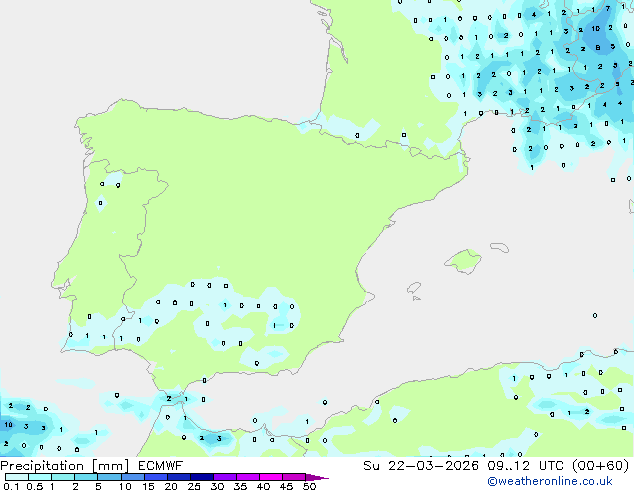Pick the legend swatch between 15 and 20
This screenshot has width=634, height=490.
coord(156,477)
